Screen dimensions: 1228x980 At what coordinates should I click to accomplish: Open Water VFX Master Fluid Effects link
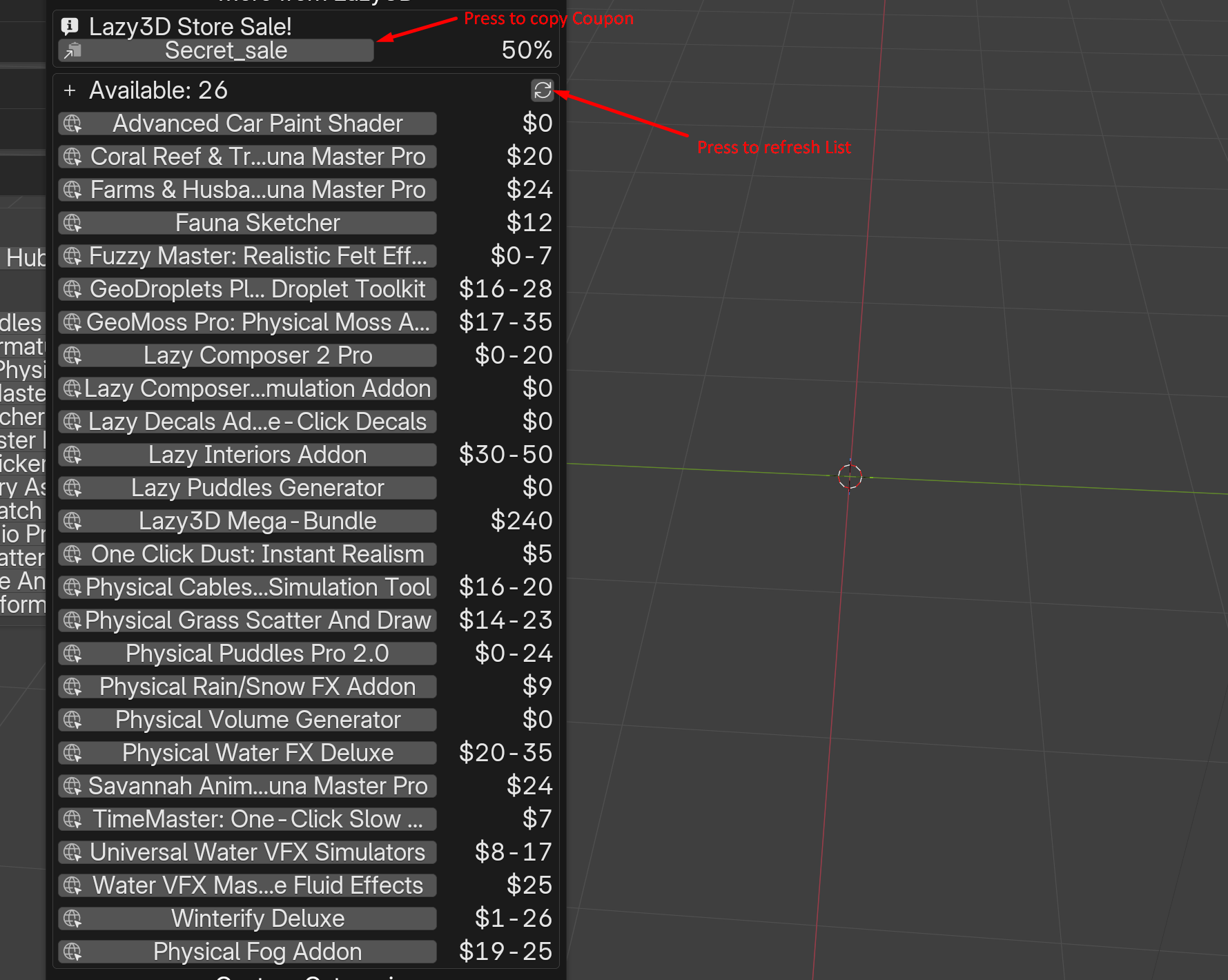pos(247,885)
